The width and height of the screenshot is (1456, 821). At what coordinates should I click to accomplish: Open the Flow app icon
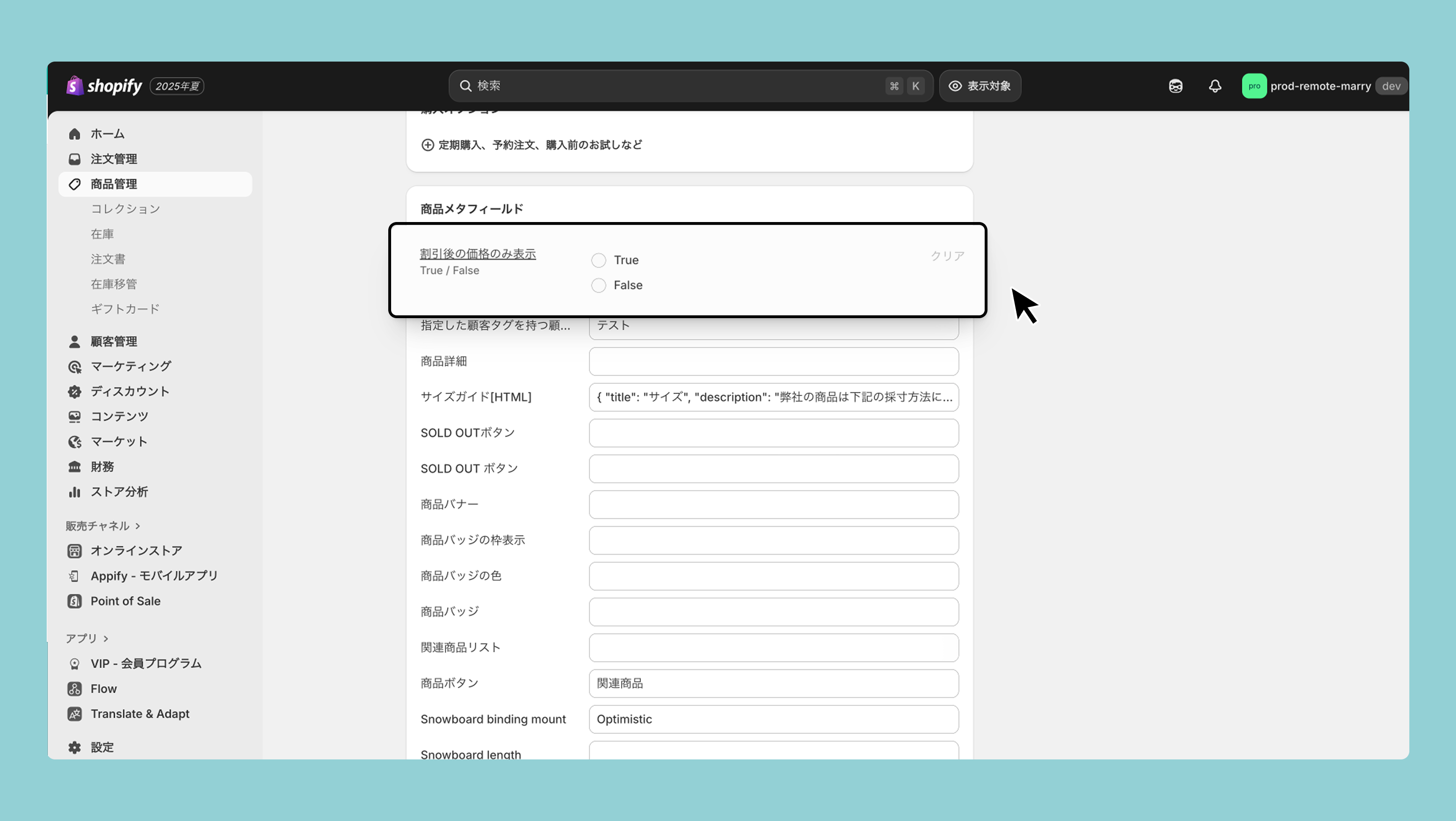(75, 689)
